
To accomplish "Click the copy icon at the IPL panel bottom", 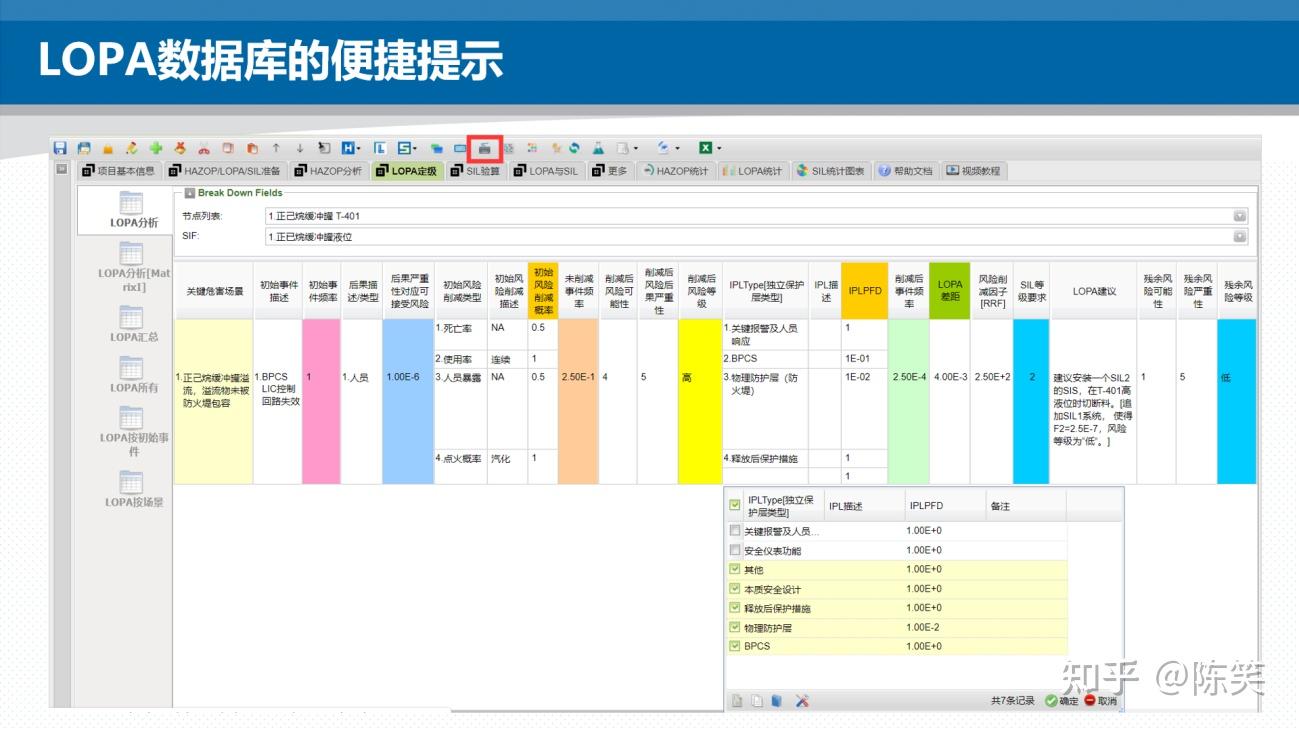I will click(755, 701).
